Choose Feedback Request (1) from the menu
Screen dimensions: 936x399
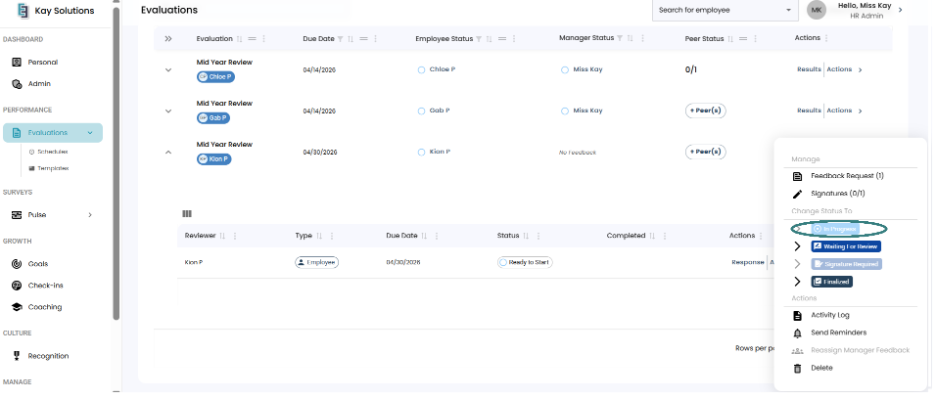[x=847, y=176]
